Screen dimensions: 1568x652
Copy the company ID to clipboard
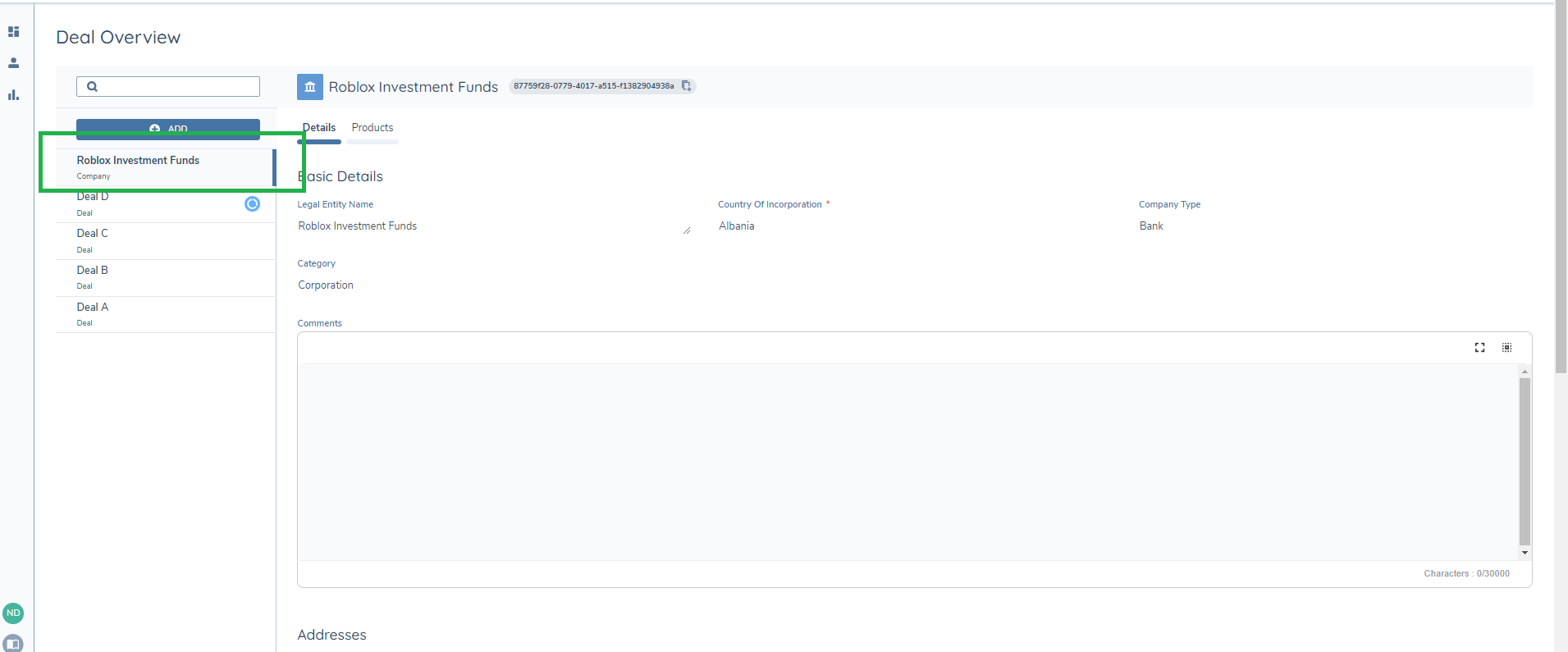coord(687,86)
